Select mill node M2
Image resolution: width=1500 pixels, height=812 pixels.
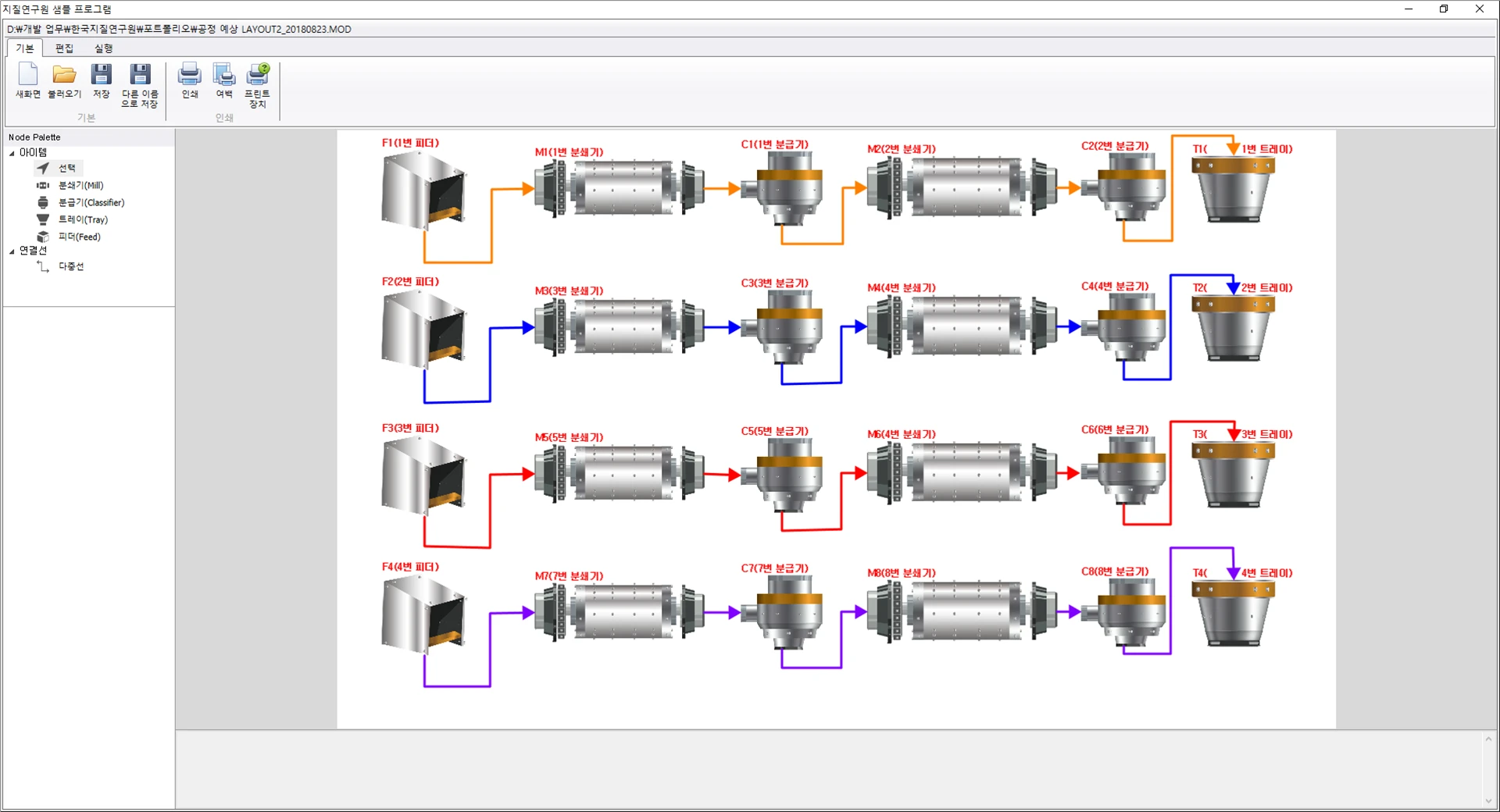pyautogui.click(x=962, y=187)
